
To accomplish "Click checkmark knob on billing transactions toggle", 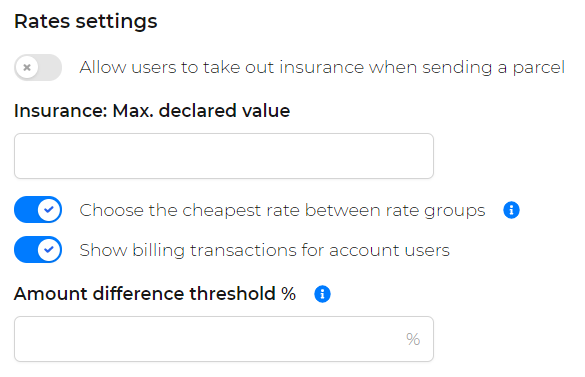I will (x=49, y=250).
